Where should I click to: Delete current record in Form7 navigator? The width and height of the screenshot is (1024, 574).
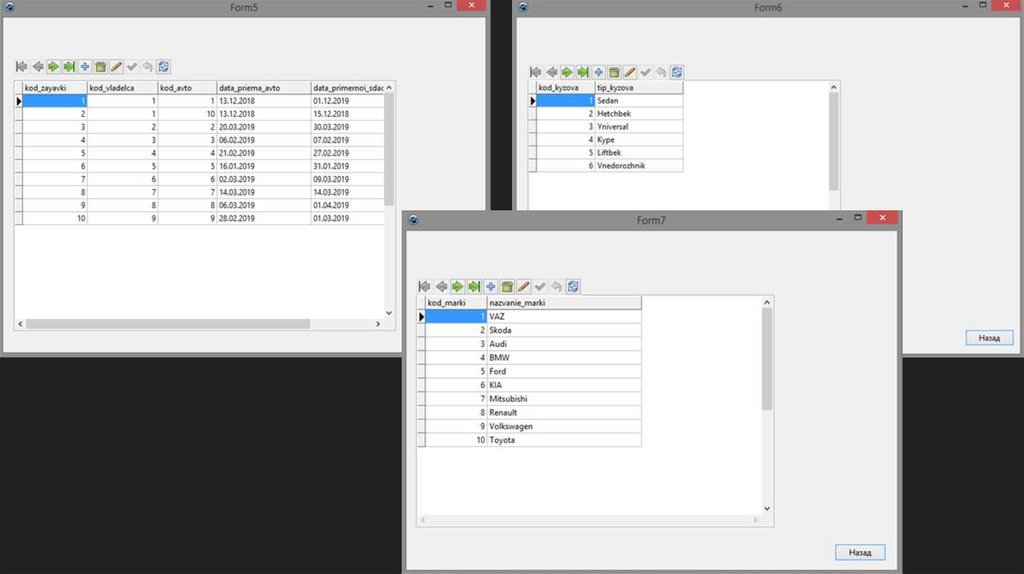[x=507, y=286]
